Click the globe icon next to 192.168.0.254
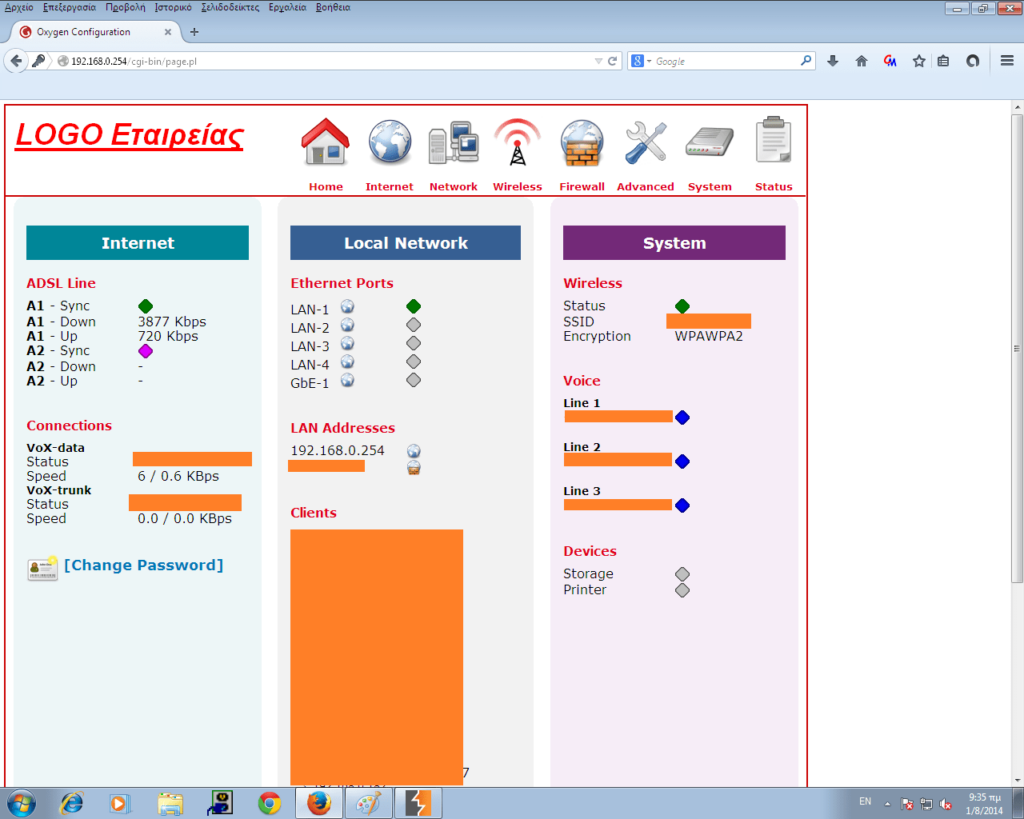The image size is (1024, 819). tap(413, 451)
